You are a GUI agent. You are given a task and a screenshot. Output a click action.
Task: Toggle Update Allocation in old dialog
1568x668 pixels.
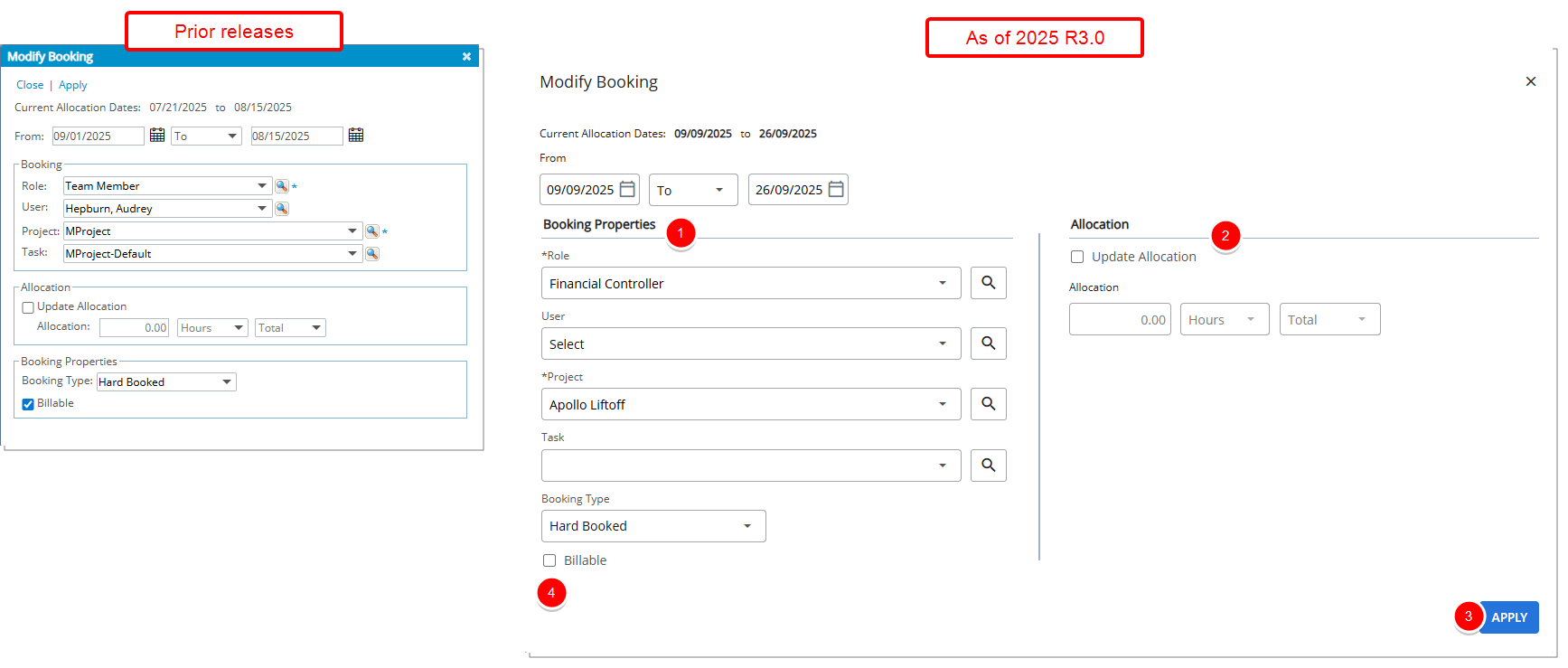[28, 307]
